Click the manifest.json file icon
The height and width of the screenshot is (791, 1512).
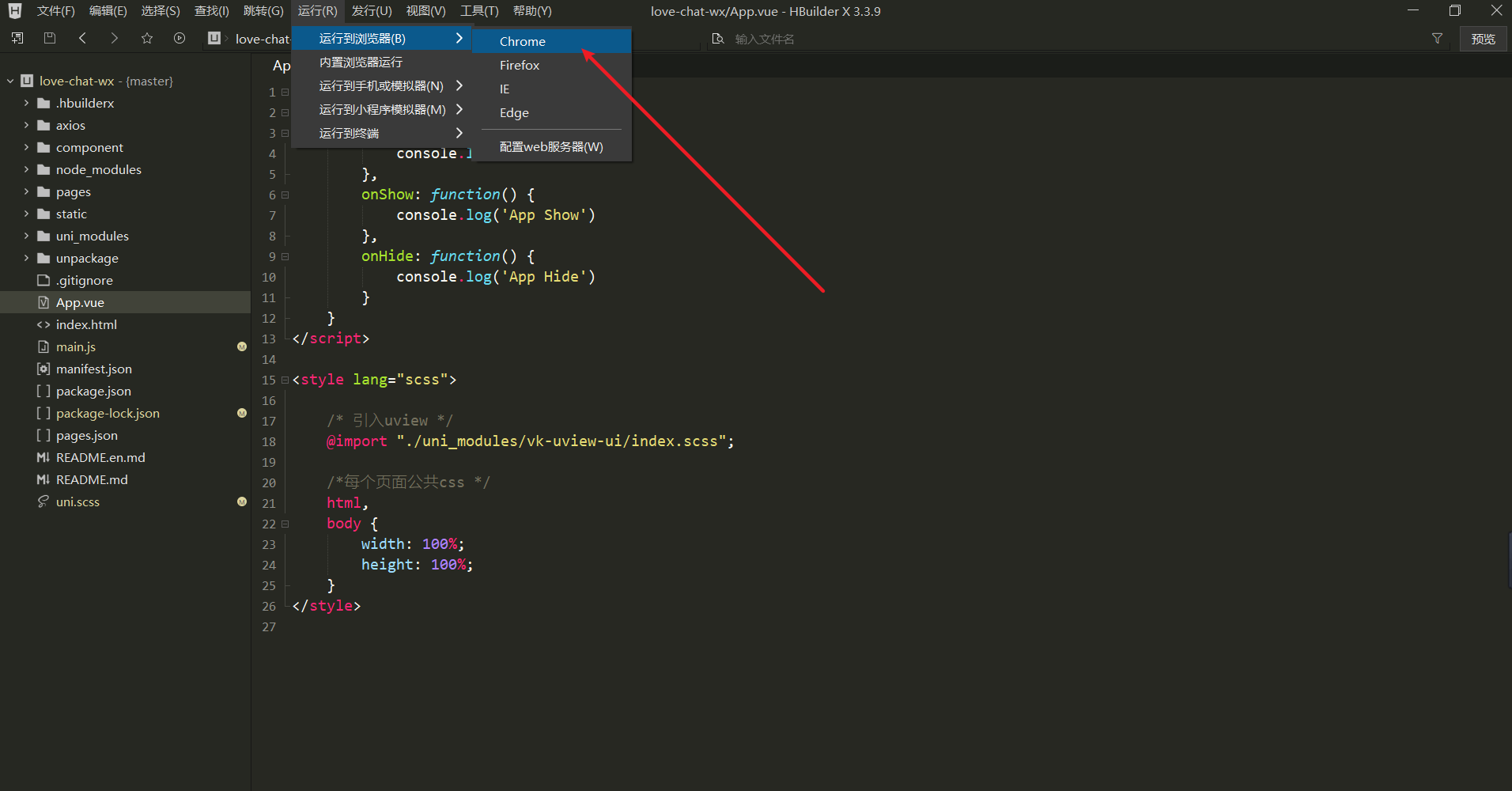pos(43,369)
